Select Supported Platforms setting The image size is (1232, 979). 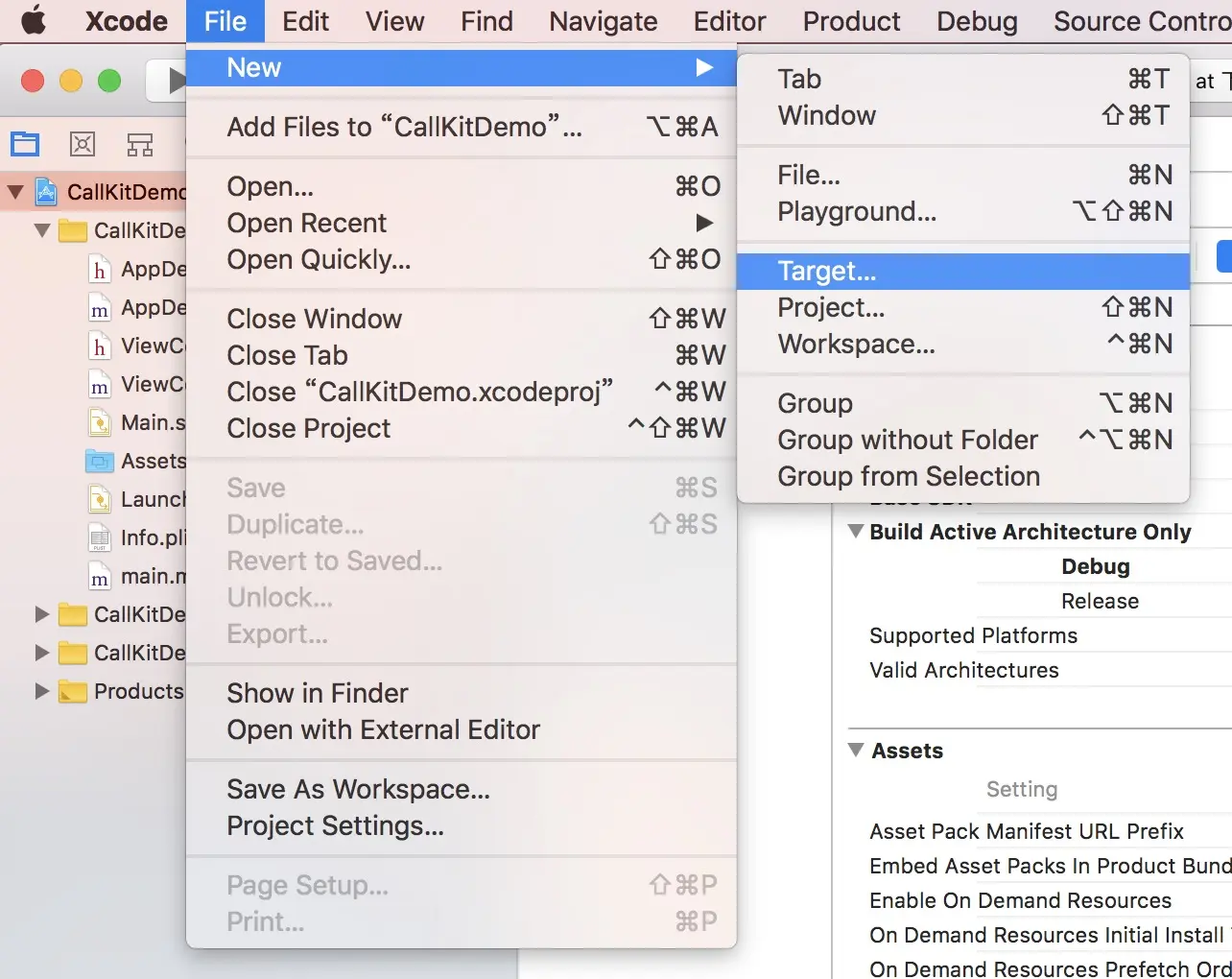click(973, 635)
